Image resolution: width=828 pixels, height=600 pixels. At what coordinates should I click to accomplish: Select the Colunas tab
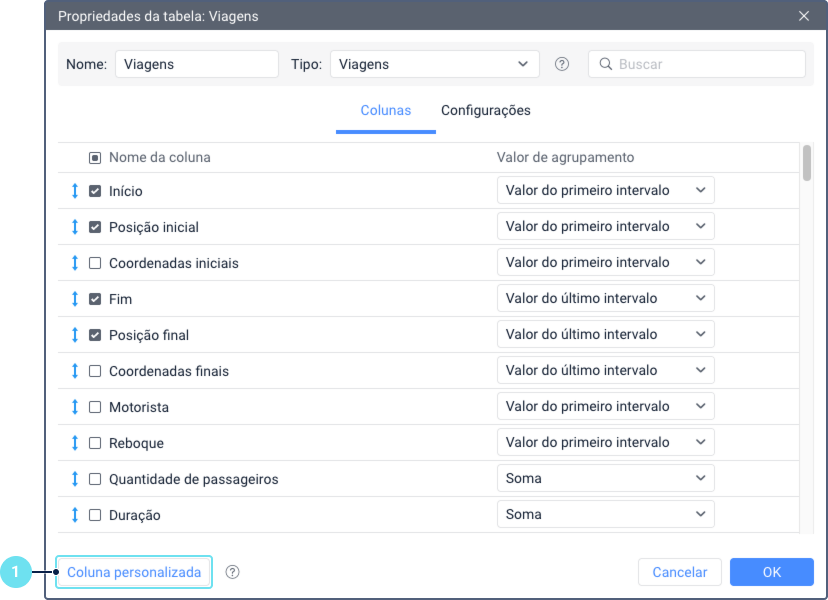[385, 110]
